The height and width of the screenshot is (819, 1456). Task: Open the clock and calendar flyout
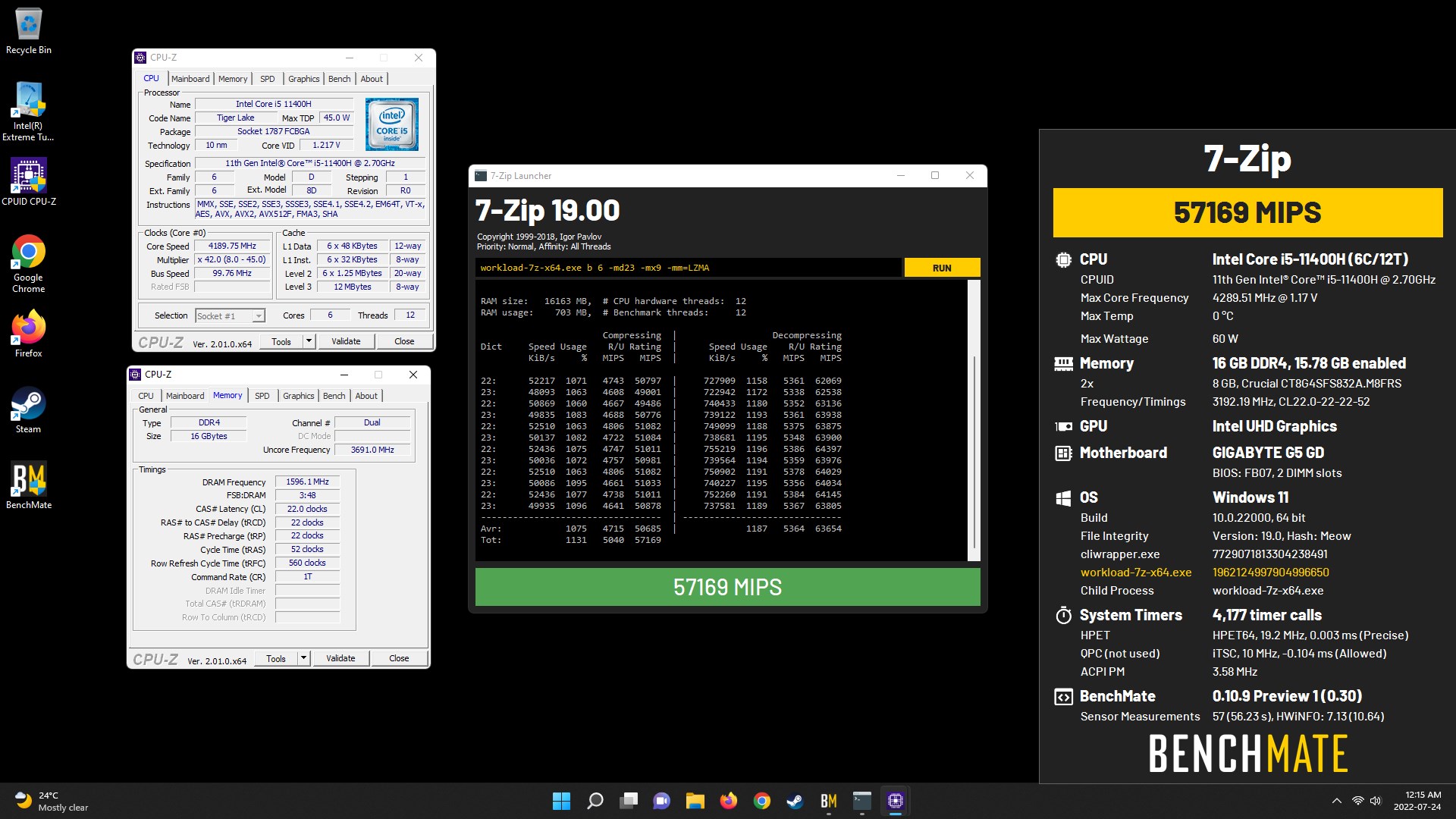coord(1417,801)
